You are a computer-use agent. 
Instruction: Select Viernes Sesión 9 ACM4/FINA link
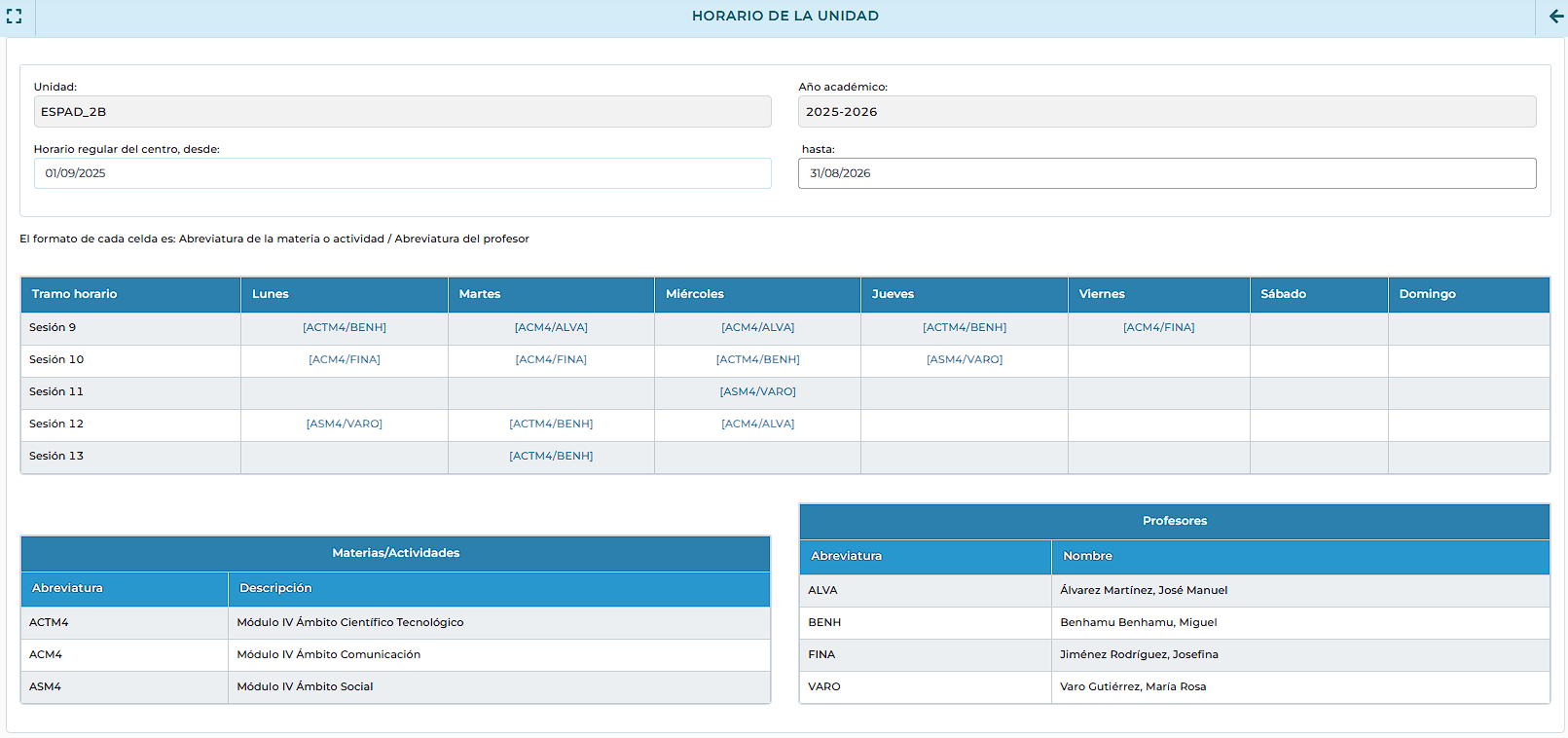click(1158, 328)
